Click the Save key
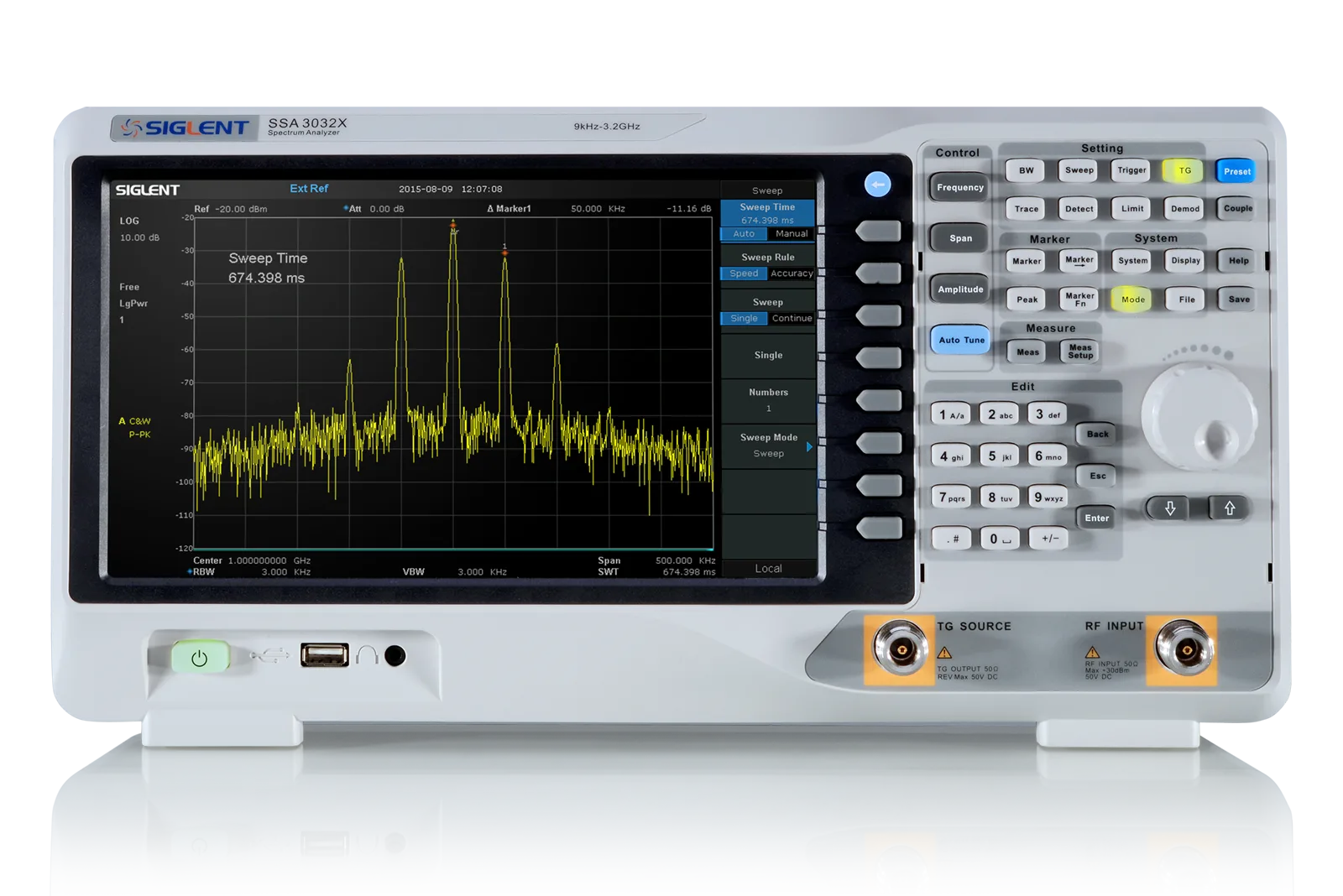Viewport: 1343px width, 896px height. (1239, 300)
